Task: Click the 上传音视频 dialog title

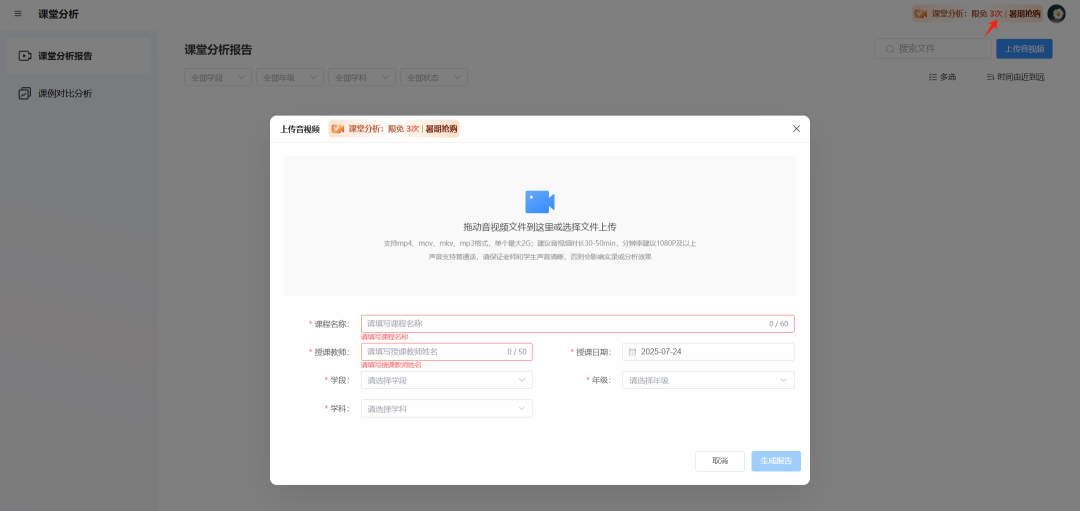Action: 300,129
